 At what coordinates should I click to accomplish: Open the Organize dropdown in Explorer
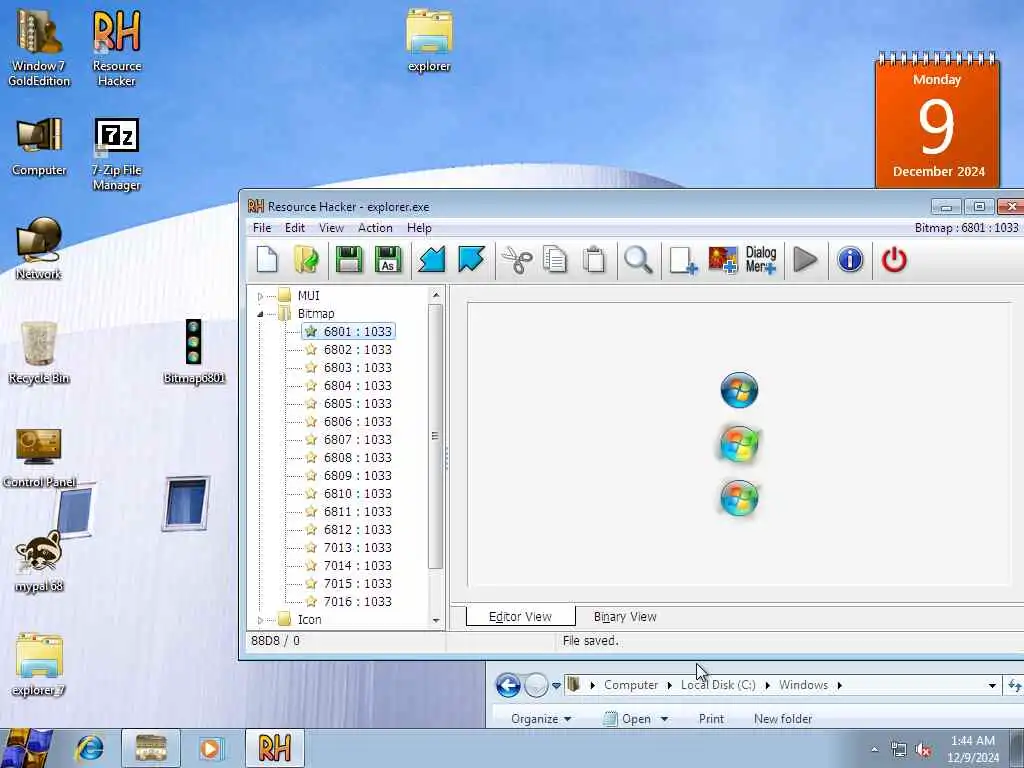pyautogui.click(x=541, y=718)
